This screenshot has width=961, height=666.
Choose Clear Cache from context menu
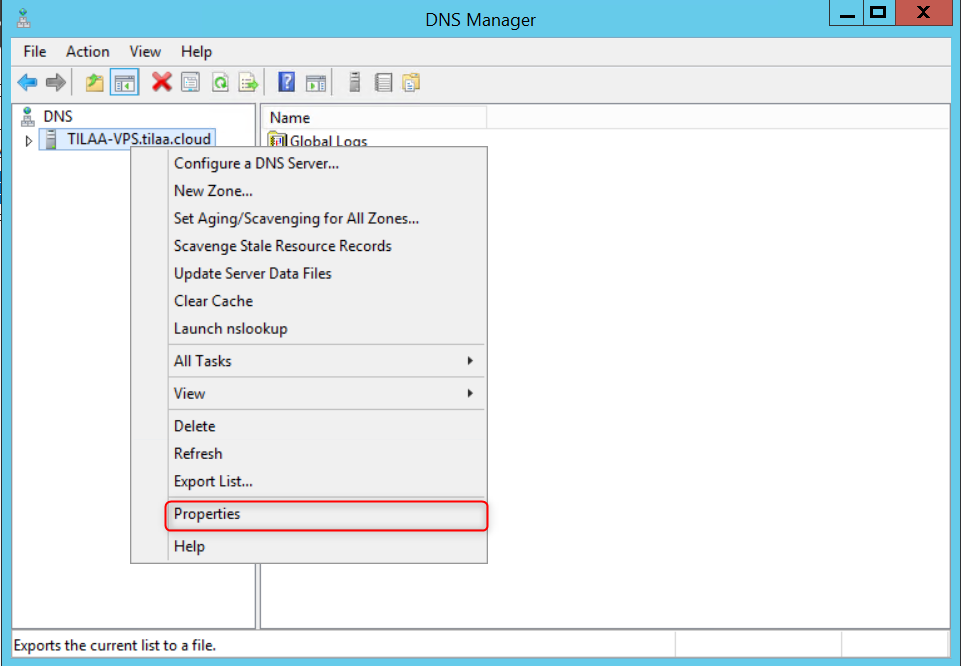point(327,301)
